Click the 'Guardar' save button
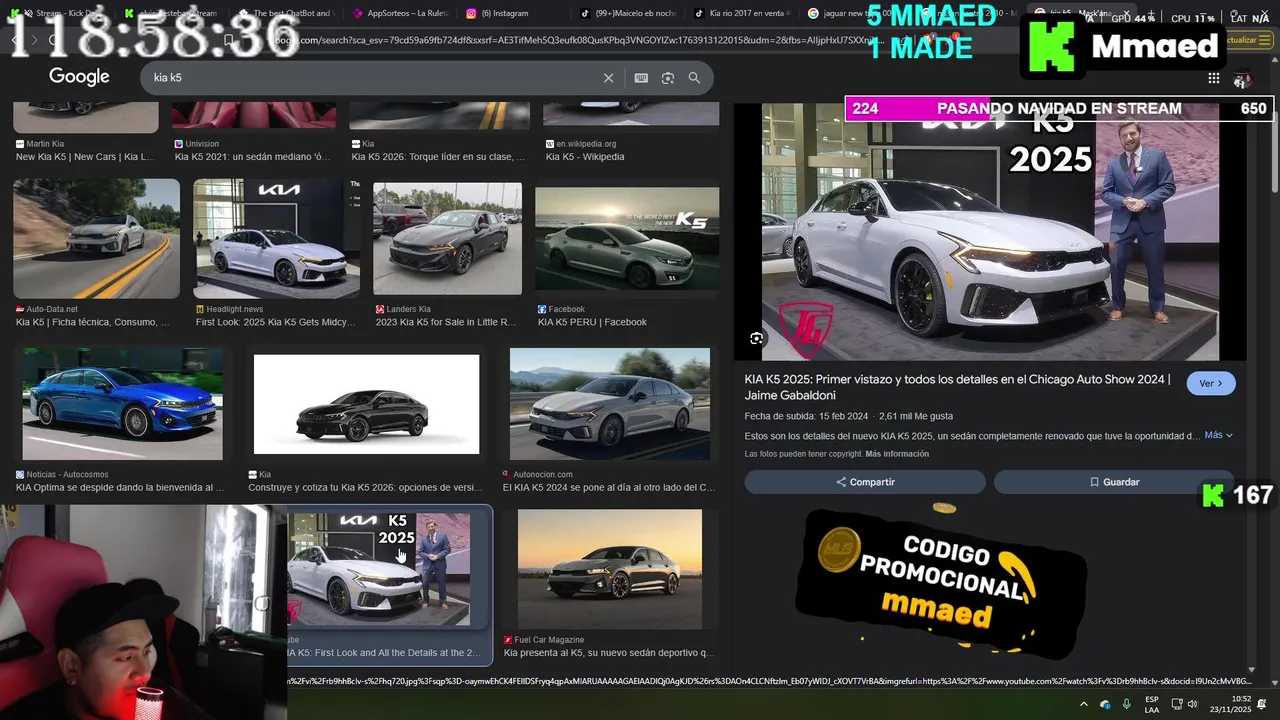 (1114, 482)
